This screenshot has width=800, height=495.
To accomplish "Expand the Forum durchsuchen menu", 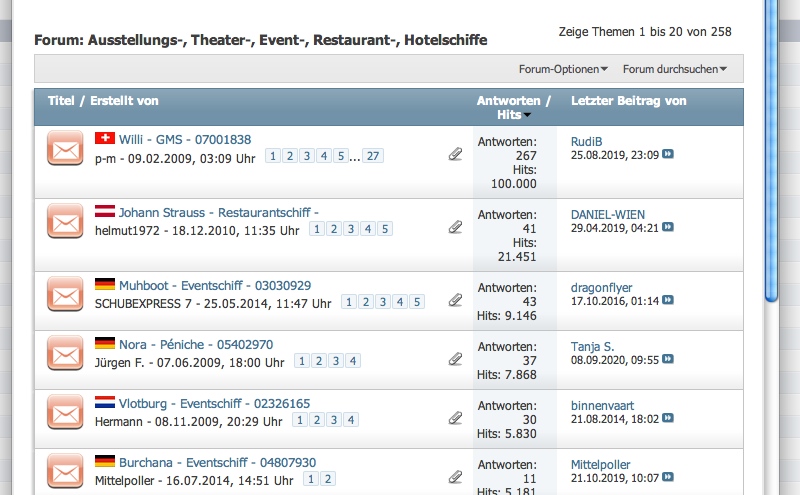I will point(674,69).
